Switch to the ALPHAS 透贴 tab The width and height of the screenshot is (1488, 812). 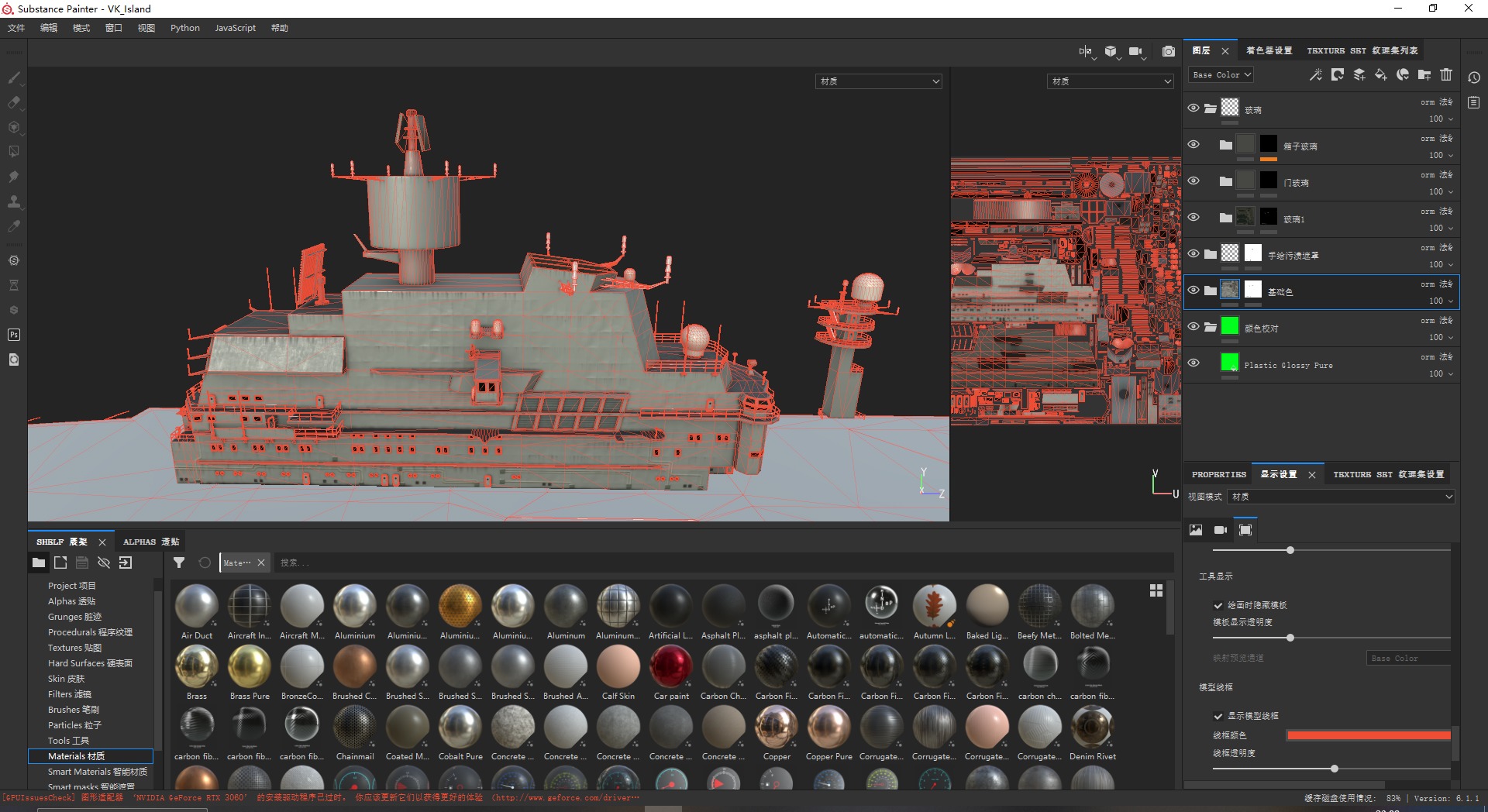[x=151, y=542]
